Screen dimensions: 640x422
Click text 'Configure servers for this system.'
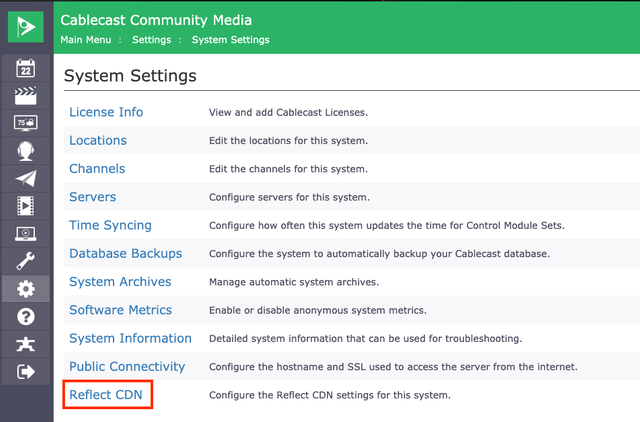[289, 197]
